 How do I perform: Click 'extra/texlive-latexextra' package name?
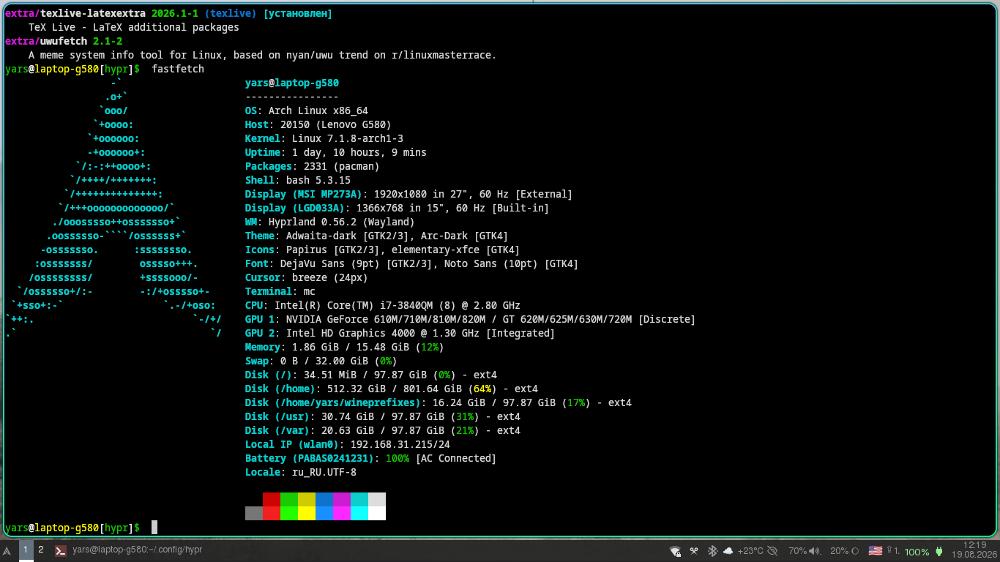pos(75,13)
